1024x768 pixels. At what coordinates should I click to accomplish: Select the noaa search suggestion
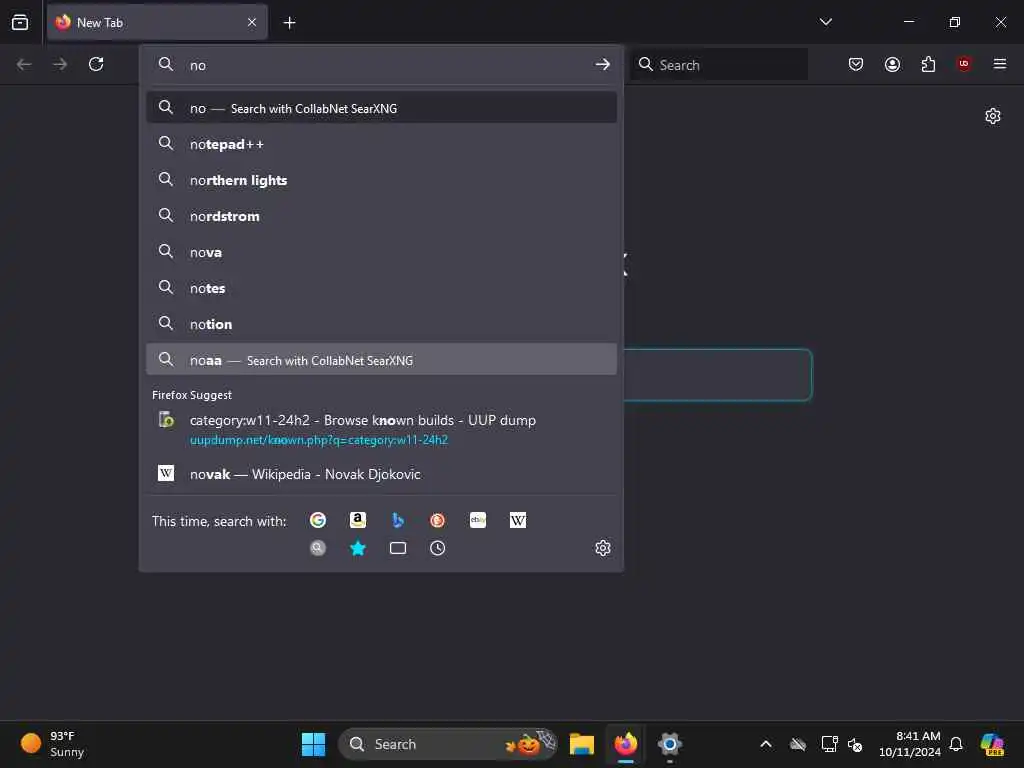(x=381, y=360)
